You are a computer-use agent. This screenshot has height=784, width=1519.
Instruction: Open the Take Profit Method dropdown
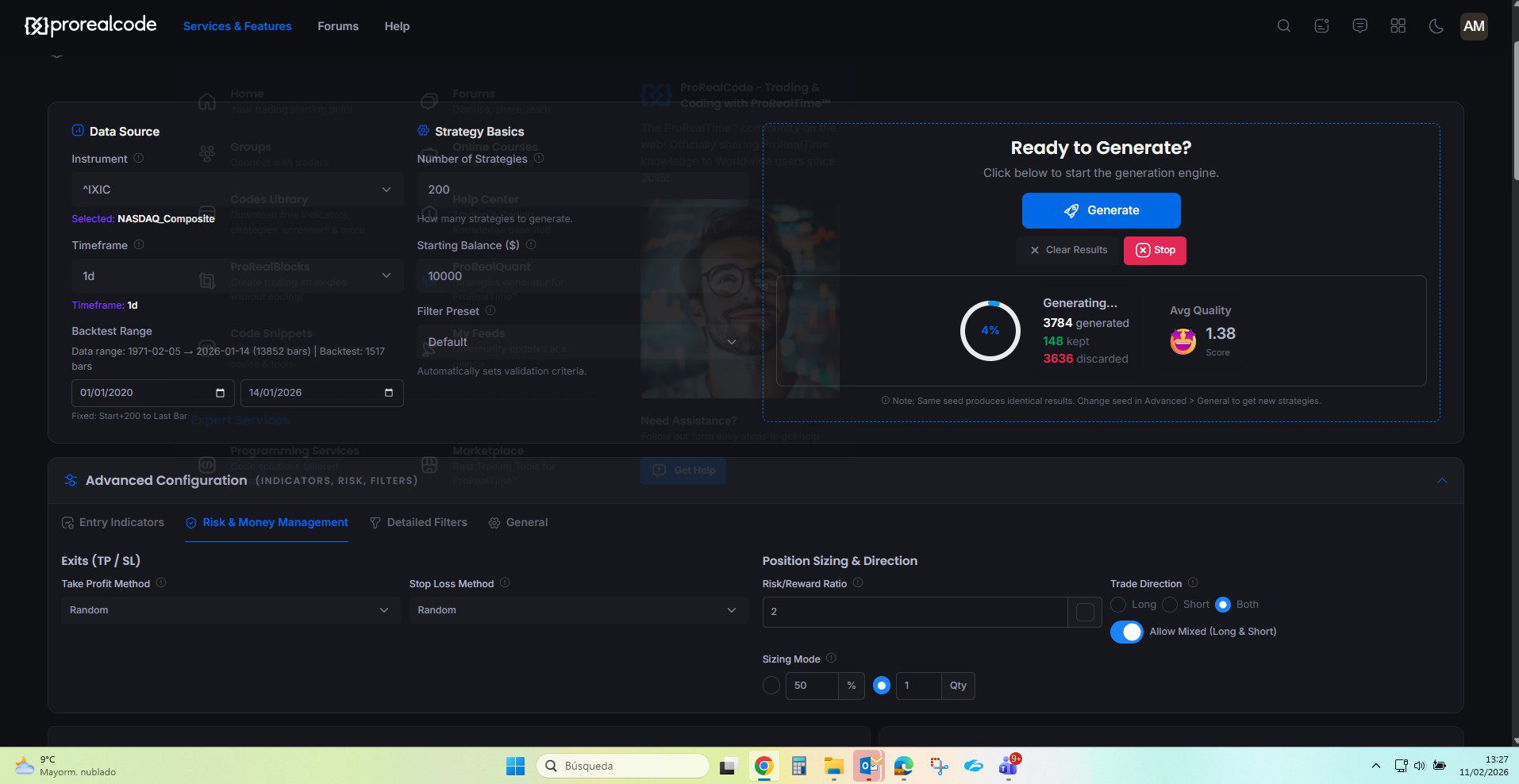[230, 610]
